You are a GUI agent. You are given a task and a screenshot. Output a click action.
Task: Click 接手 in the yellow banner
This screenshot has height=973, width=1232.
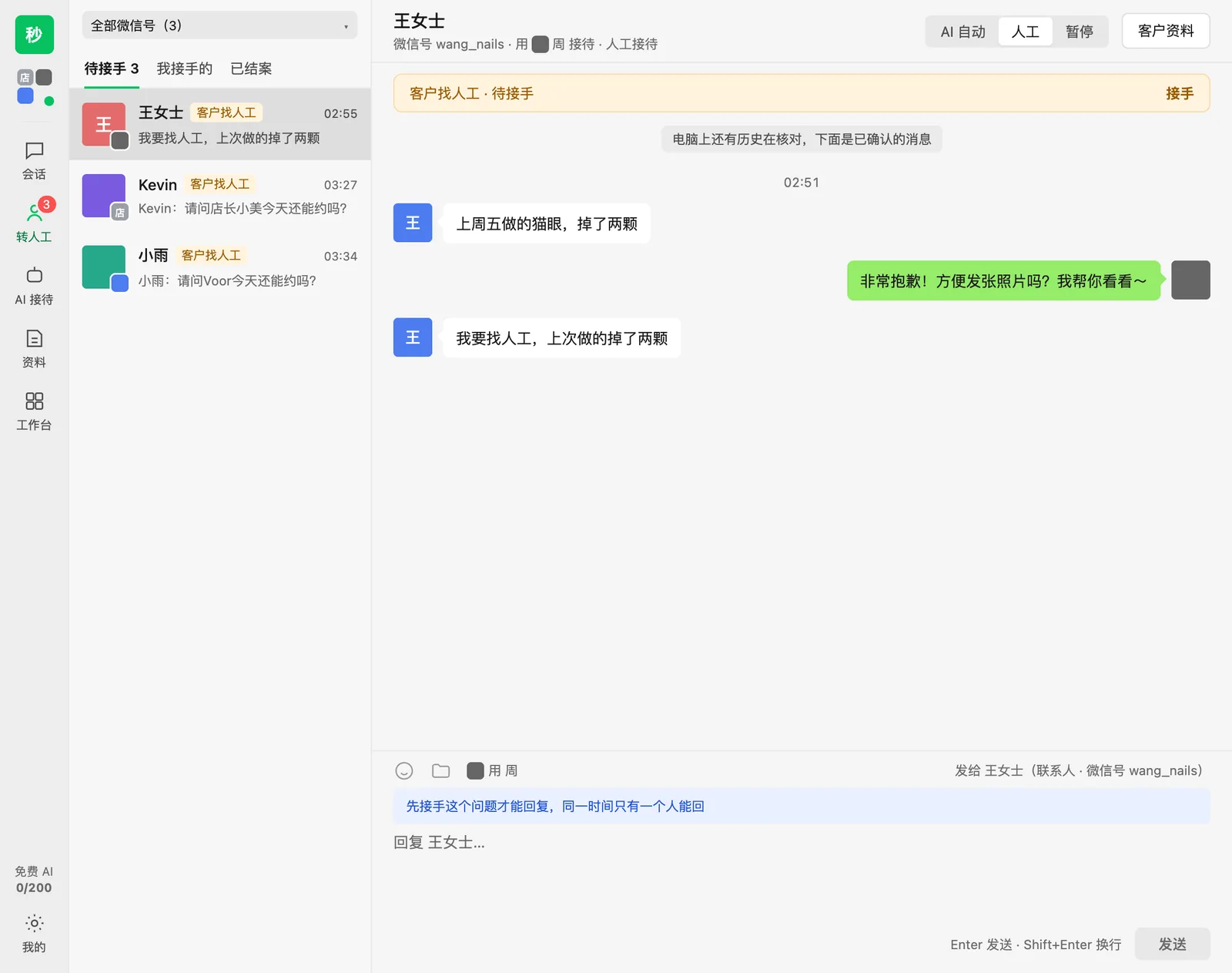pyautogui.click(x=1179, y=93)
